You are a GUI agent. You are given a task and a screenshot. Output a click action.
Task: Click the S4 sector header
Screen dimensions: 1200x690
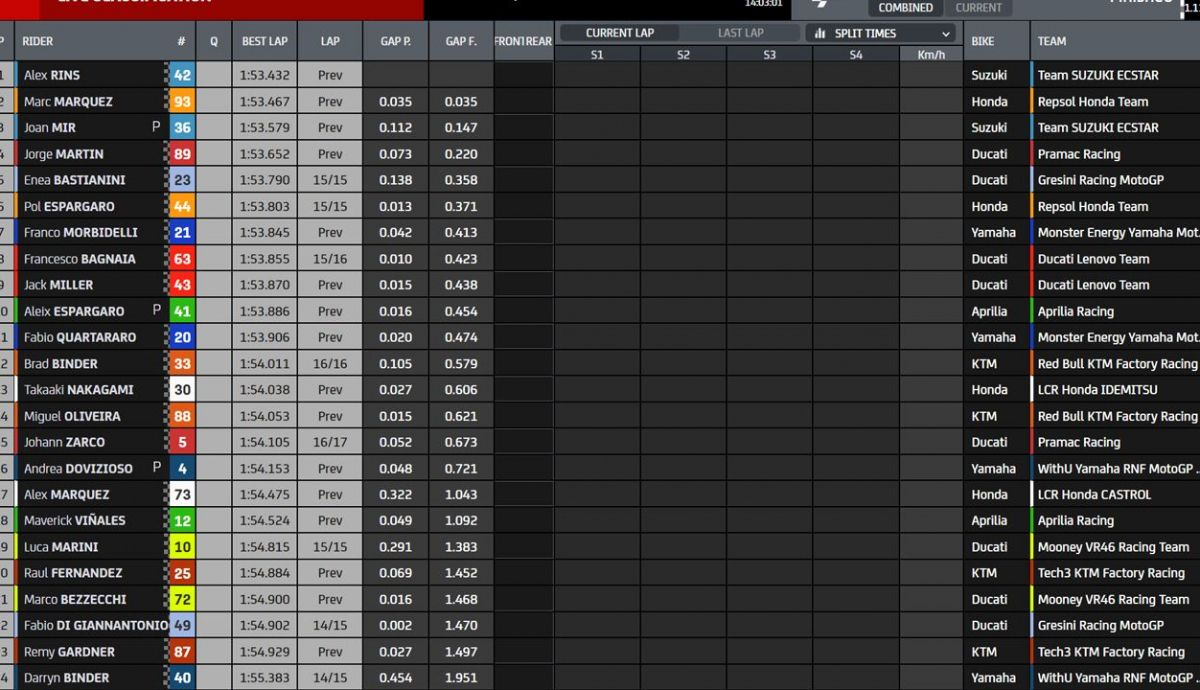856,55
